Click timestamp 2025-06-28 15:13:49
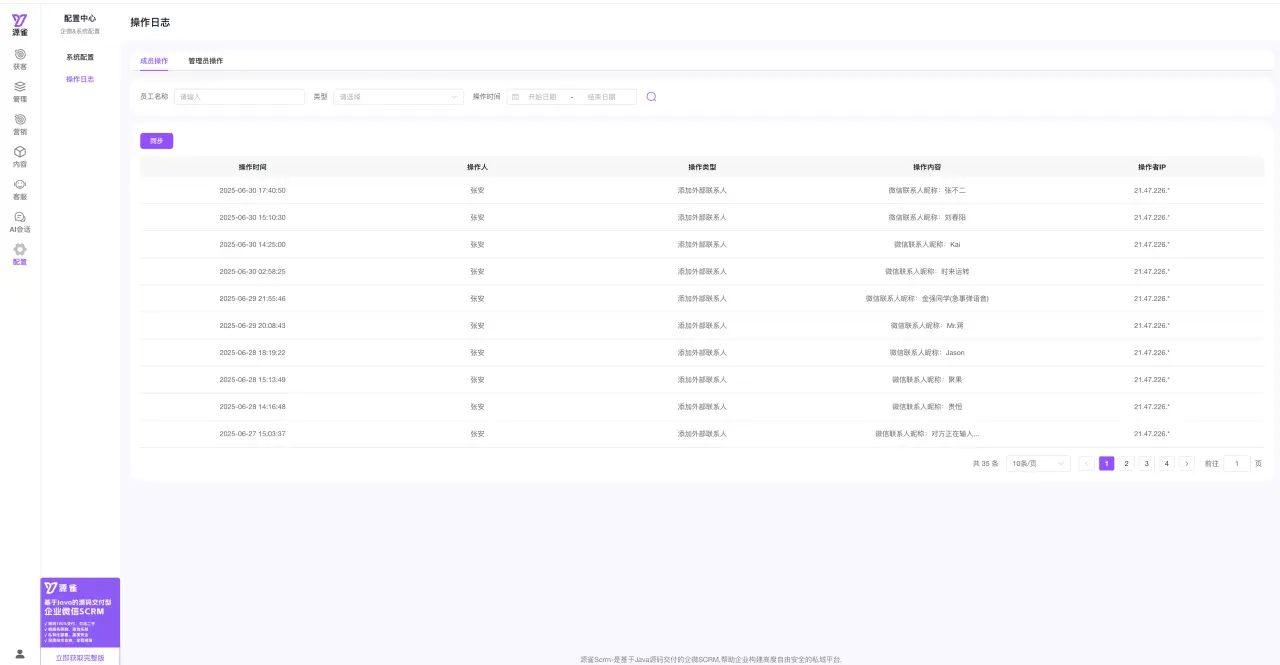Image resolution: width=1280 pixels, height=665 pixels. (253, 379)
